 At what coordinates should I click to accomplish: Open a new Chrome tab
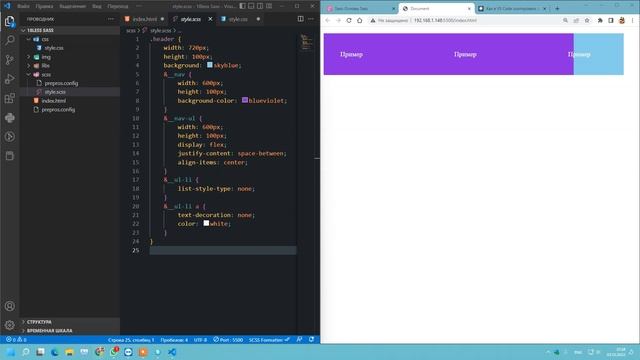coord(557,8)
